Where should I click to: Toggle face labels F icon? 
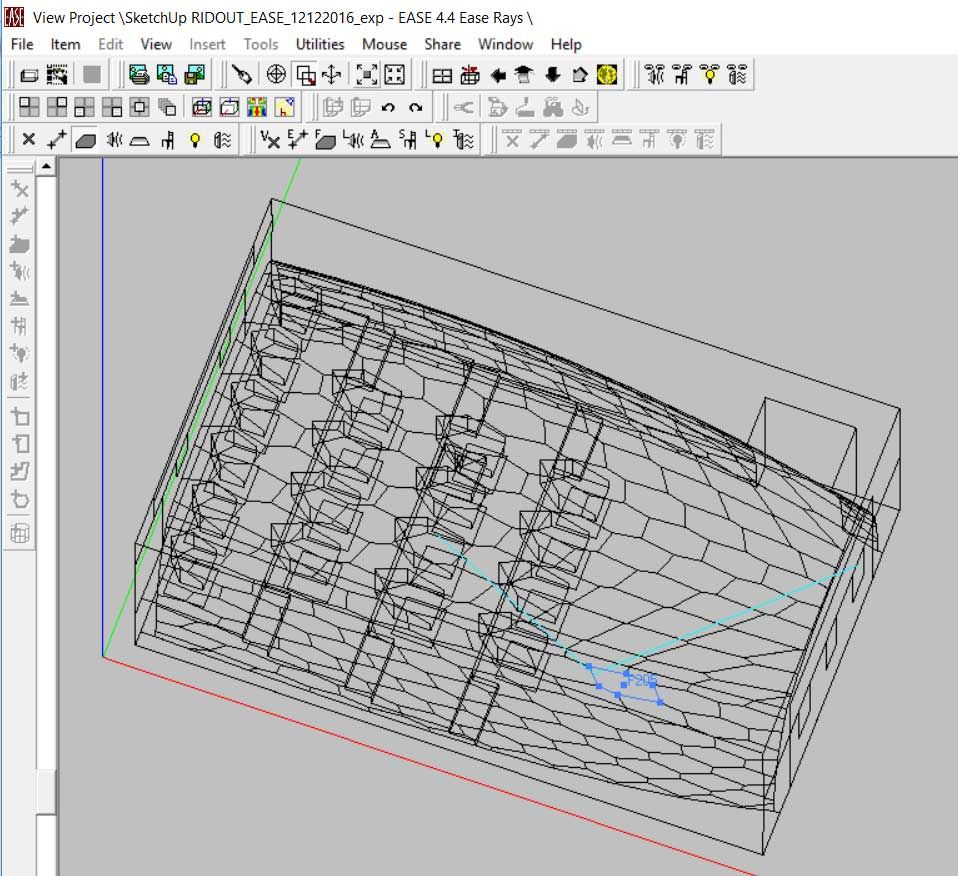tap(324, 140)
